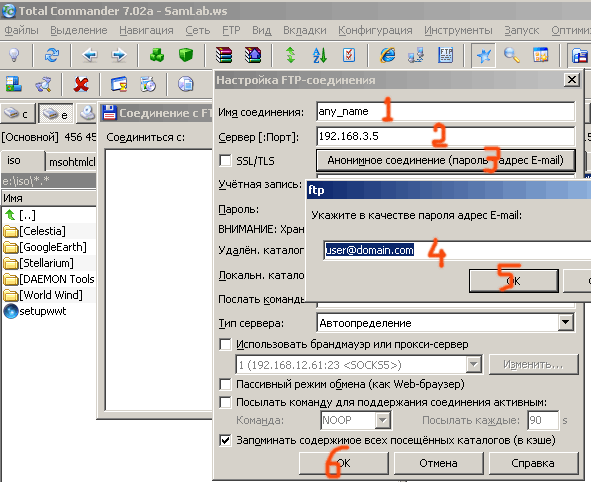Open the Навигация menu
591x482 pixels.
(146, 30)
